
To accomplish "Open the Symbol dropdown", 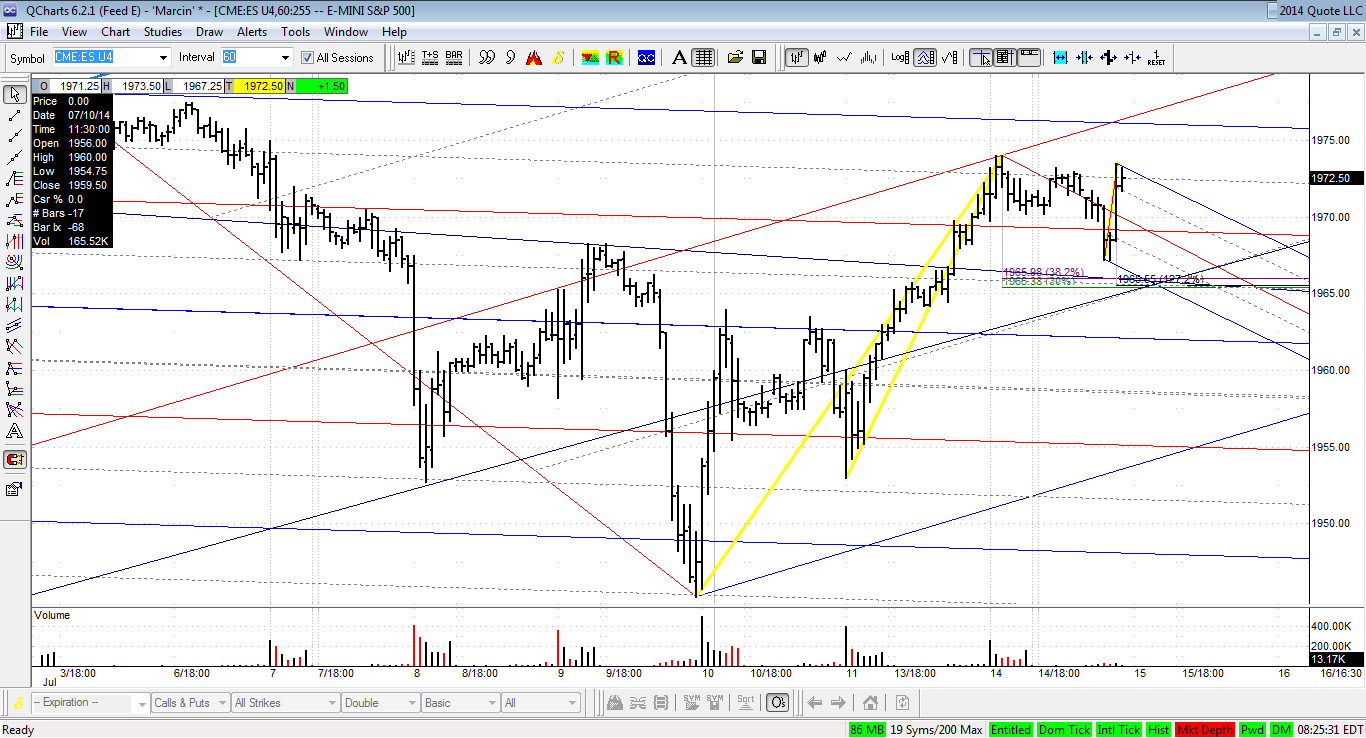I will (x=163, y=58).
